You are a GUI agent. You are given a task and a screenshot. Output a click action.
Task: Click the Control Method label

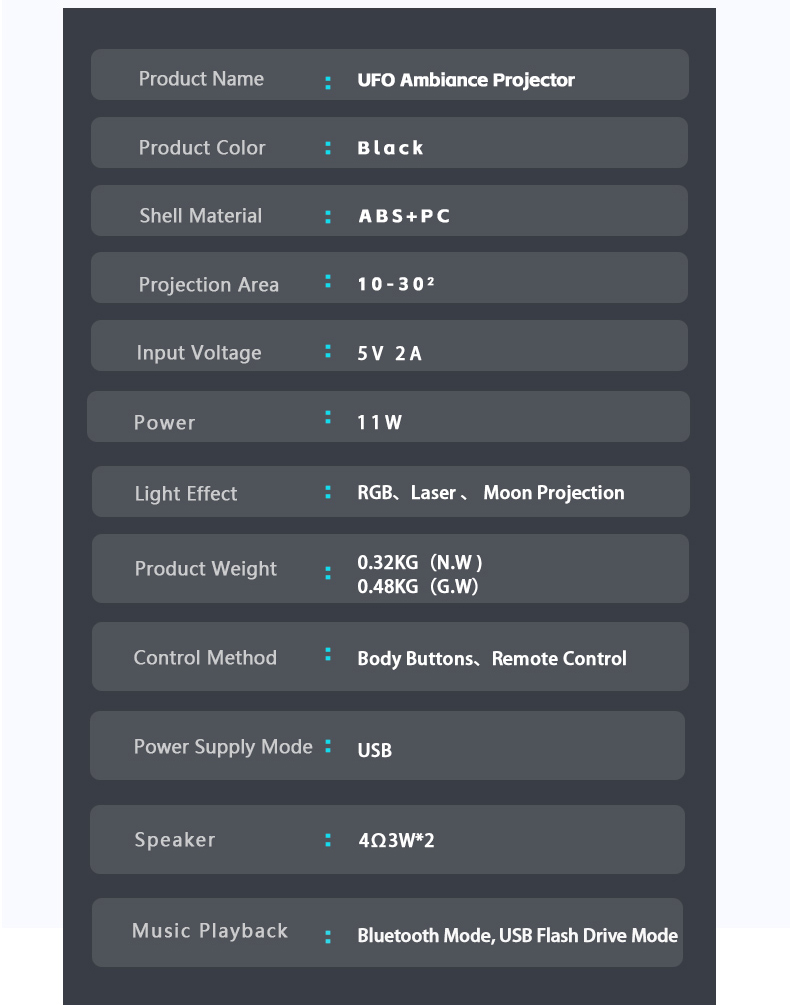pos(205,658)
